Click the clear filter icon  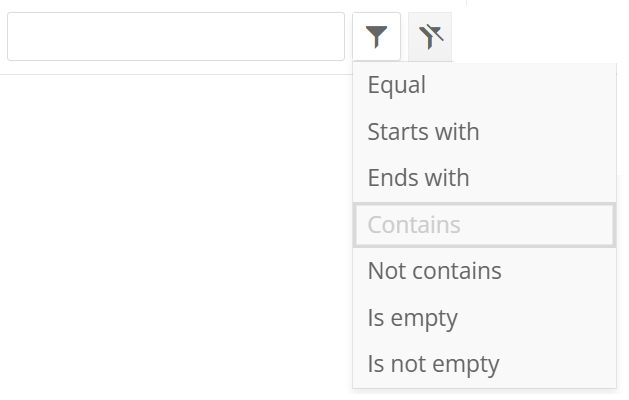[430, 37]
